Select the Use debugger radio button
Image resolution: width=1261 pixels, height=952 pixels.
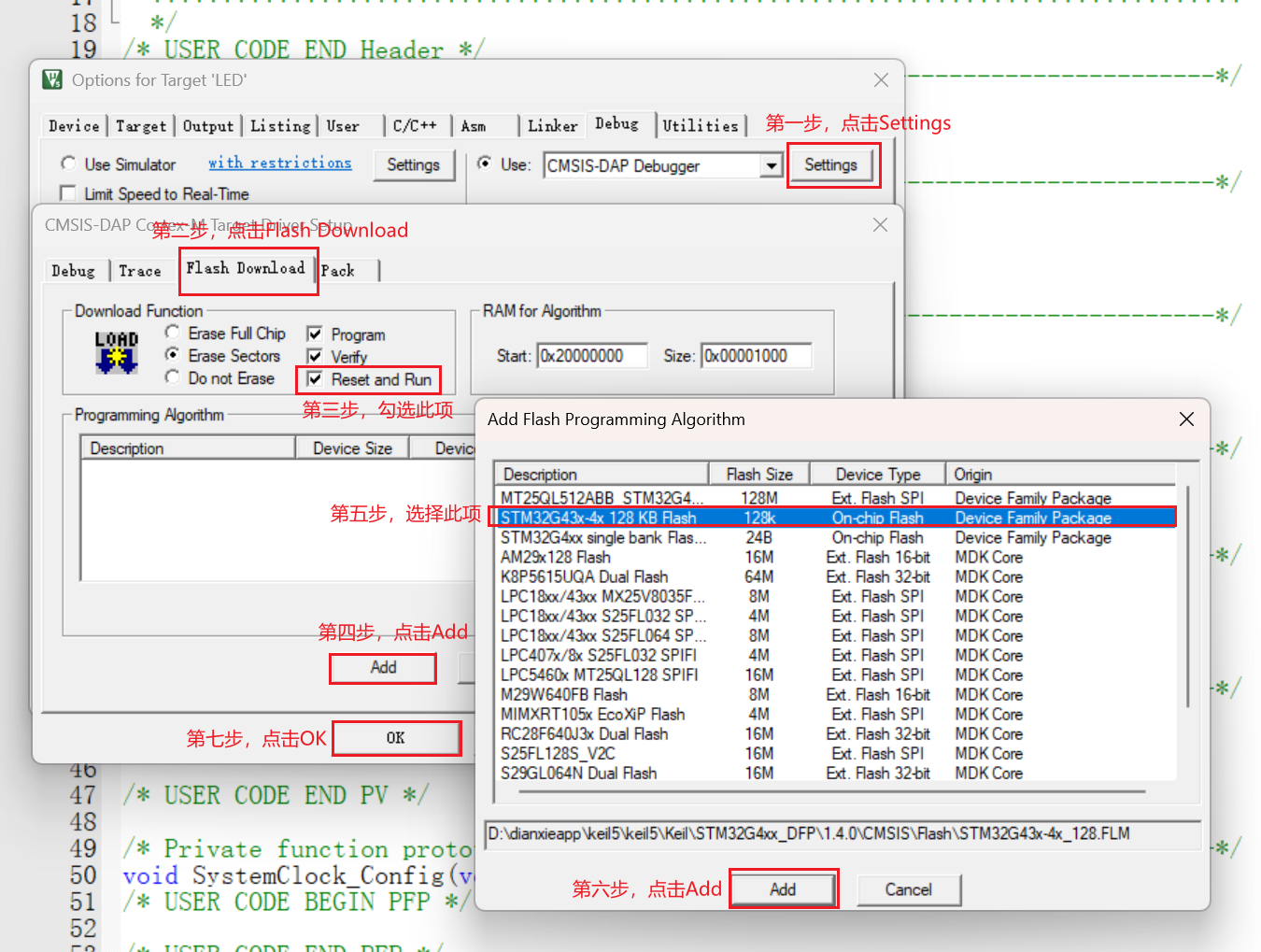485,163
